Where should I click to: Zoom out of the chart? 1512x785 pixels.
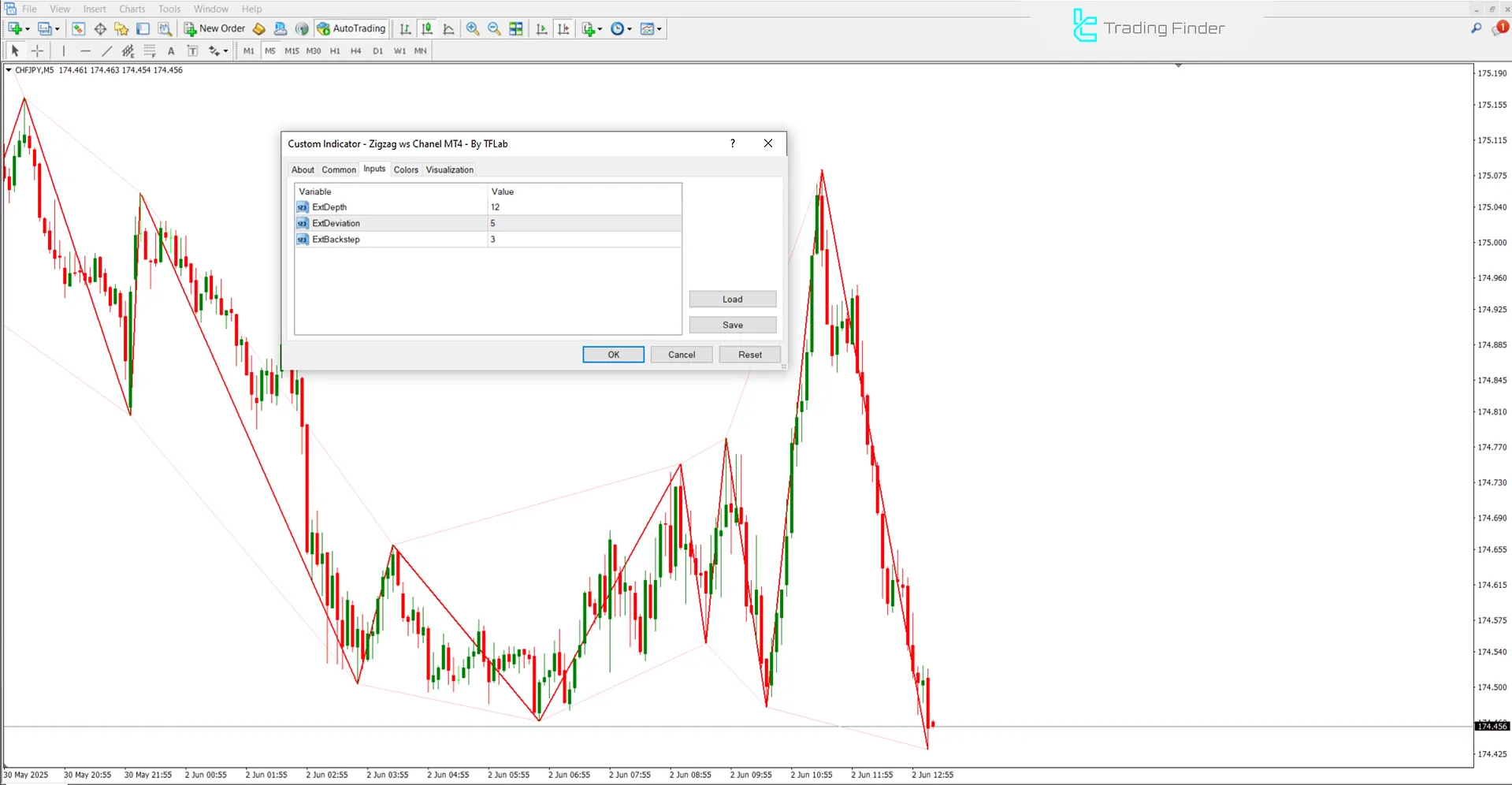[x=494, y=28]
